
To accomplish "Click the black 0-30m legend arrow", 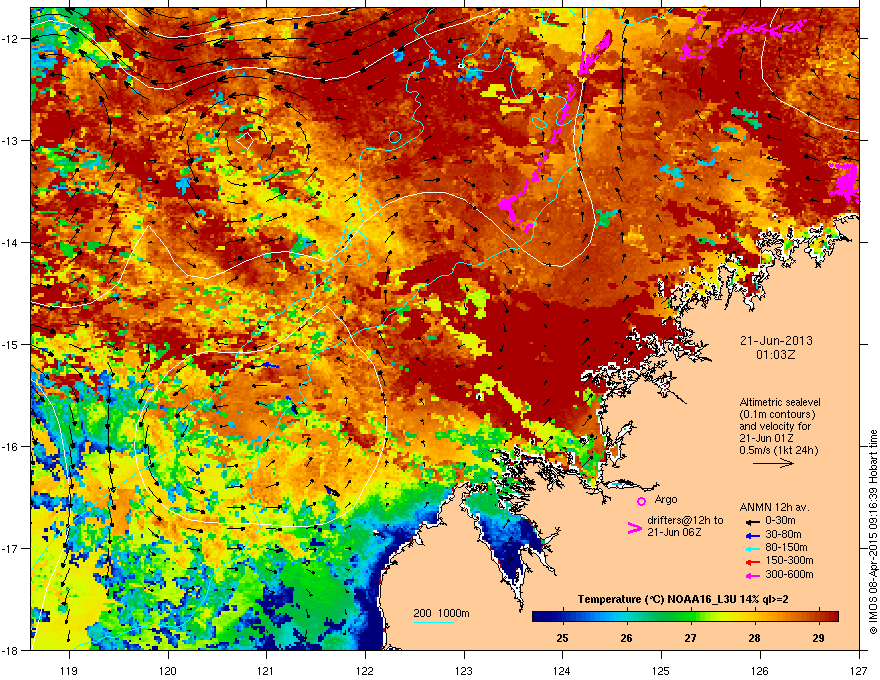I will click(752, 522).
